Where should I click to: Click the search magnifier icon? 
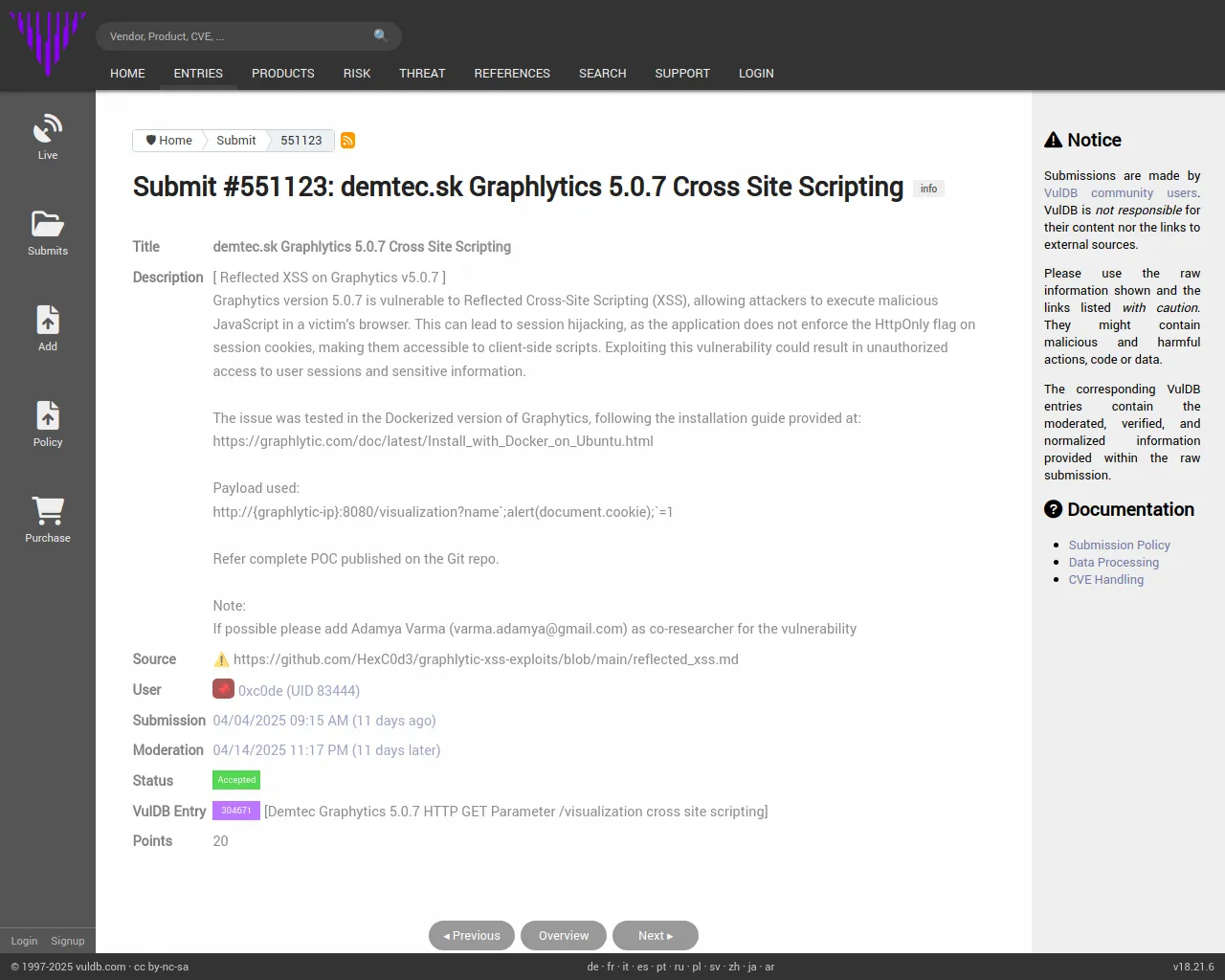tap(381, 35)
